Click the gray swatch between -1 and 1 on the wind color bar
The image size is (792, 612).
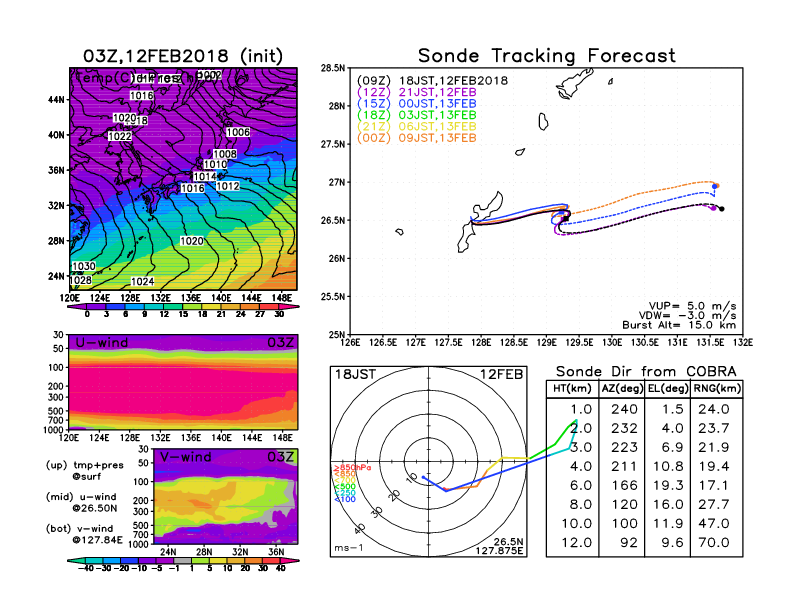pos(183,560)
